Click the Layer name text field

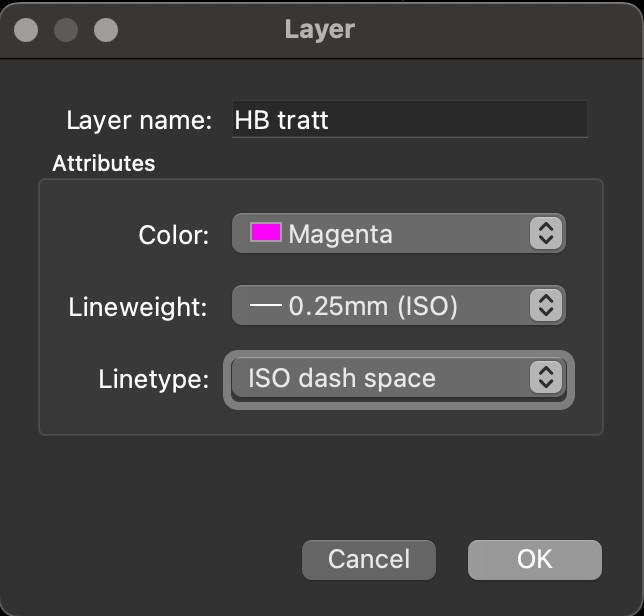409,121
